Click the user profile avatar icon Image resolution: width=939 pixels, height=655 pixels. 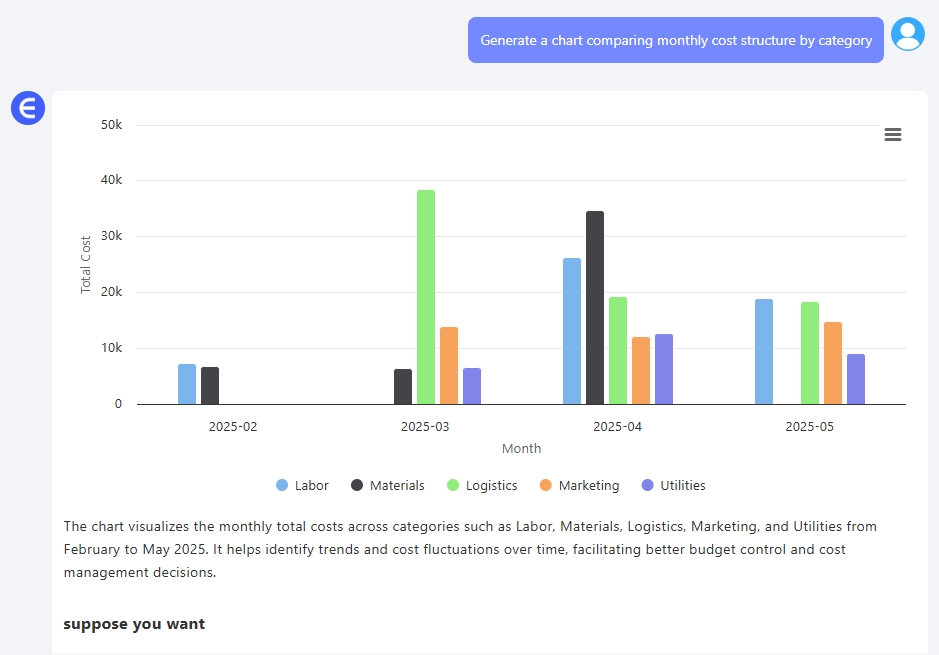pos(908,34)
